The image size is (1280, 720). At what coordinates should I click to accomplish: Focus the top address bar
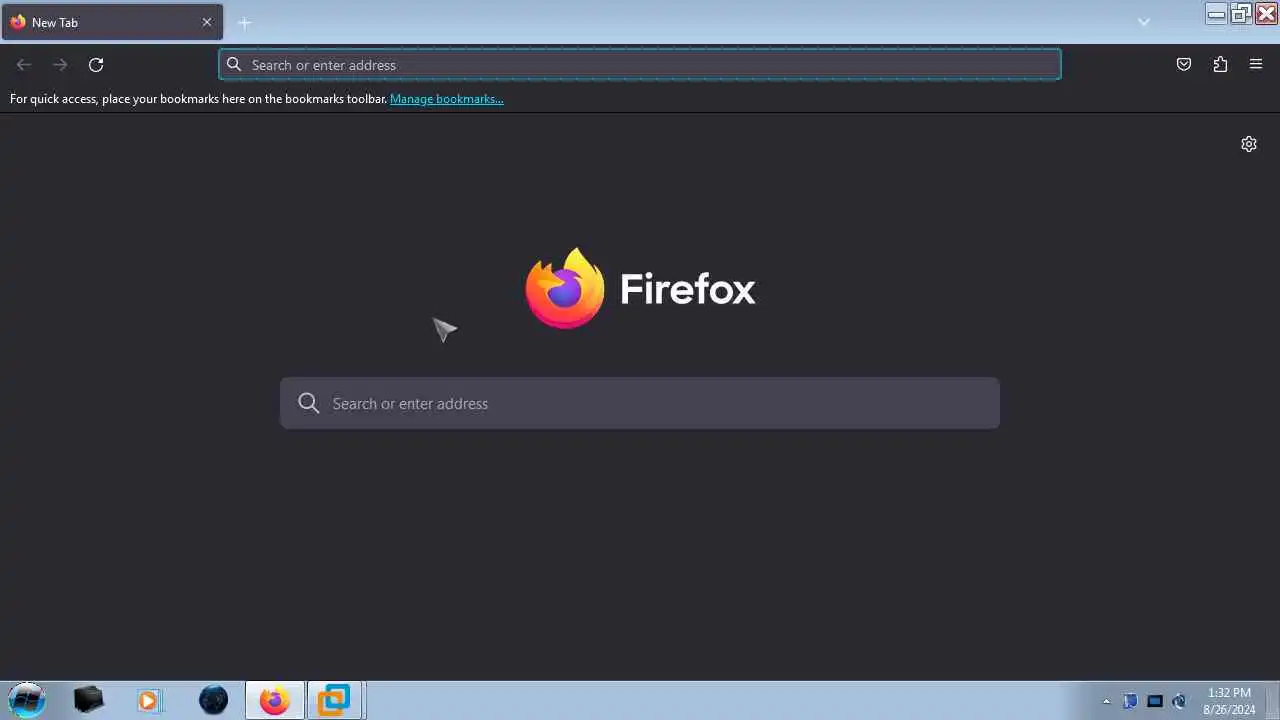click(640, 65)
